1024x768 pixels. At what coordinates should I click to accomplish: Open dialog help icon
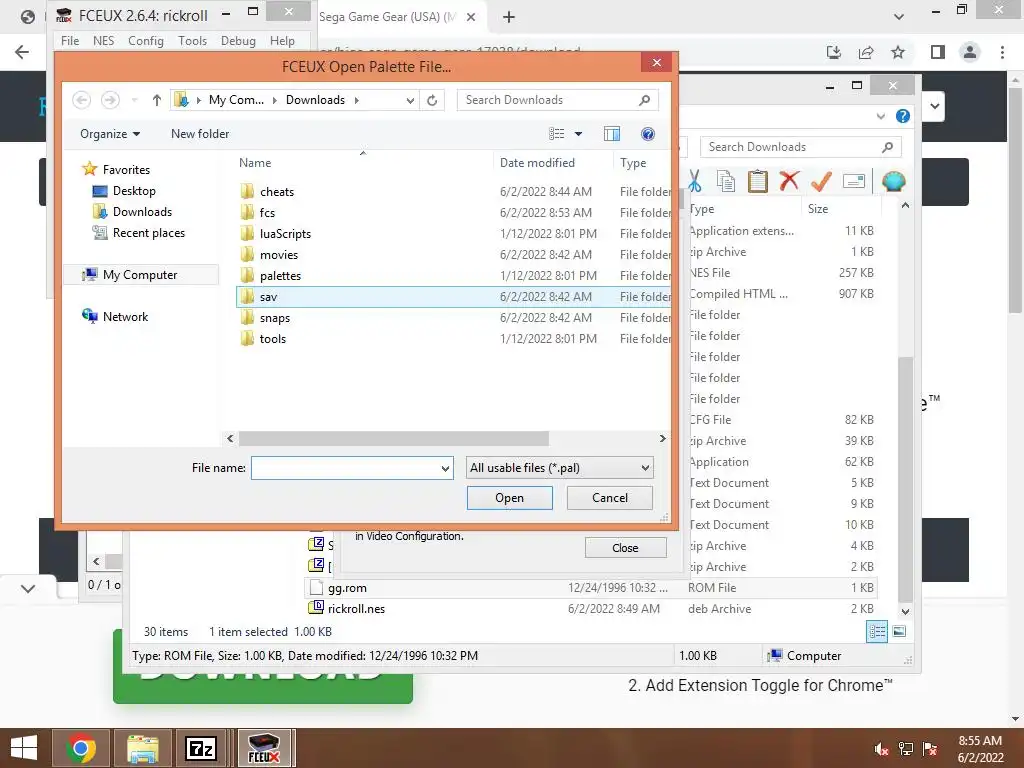point(648,134)
